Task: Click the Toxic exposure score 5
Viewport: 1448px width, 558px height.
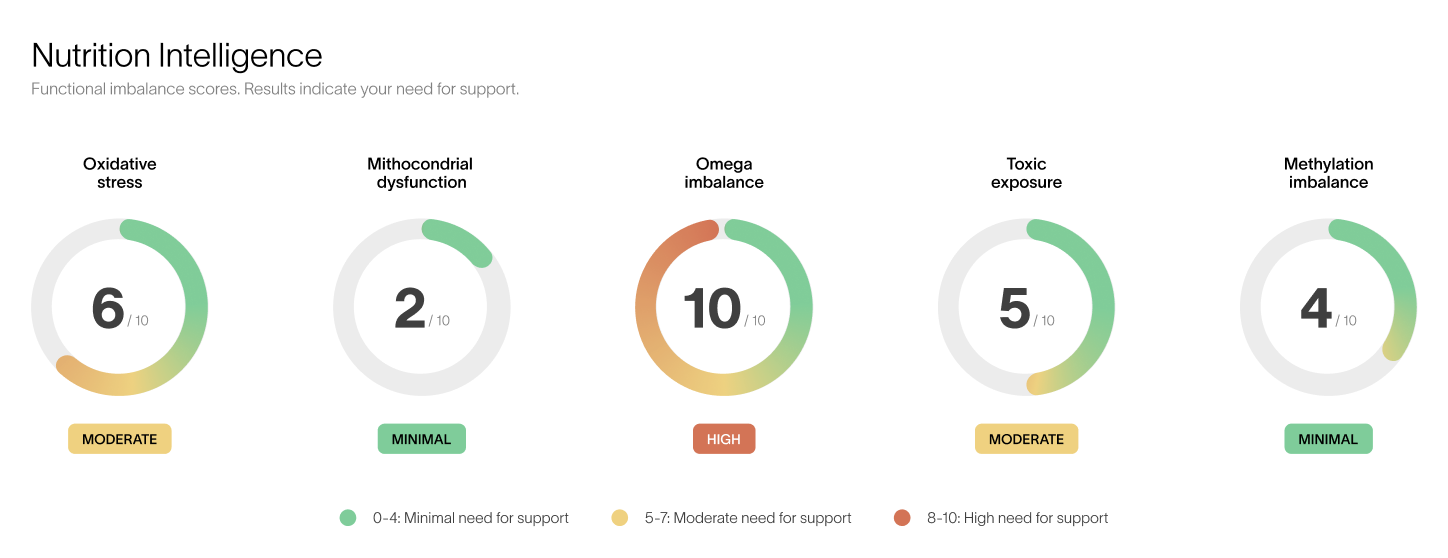Action: pyautogui.click(x=1014, y=309)
